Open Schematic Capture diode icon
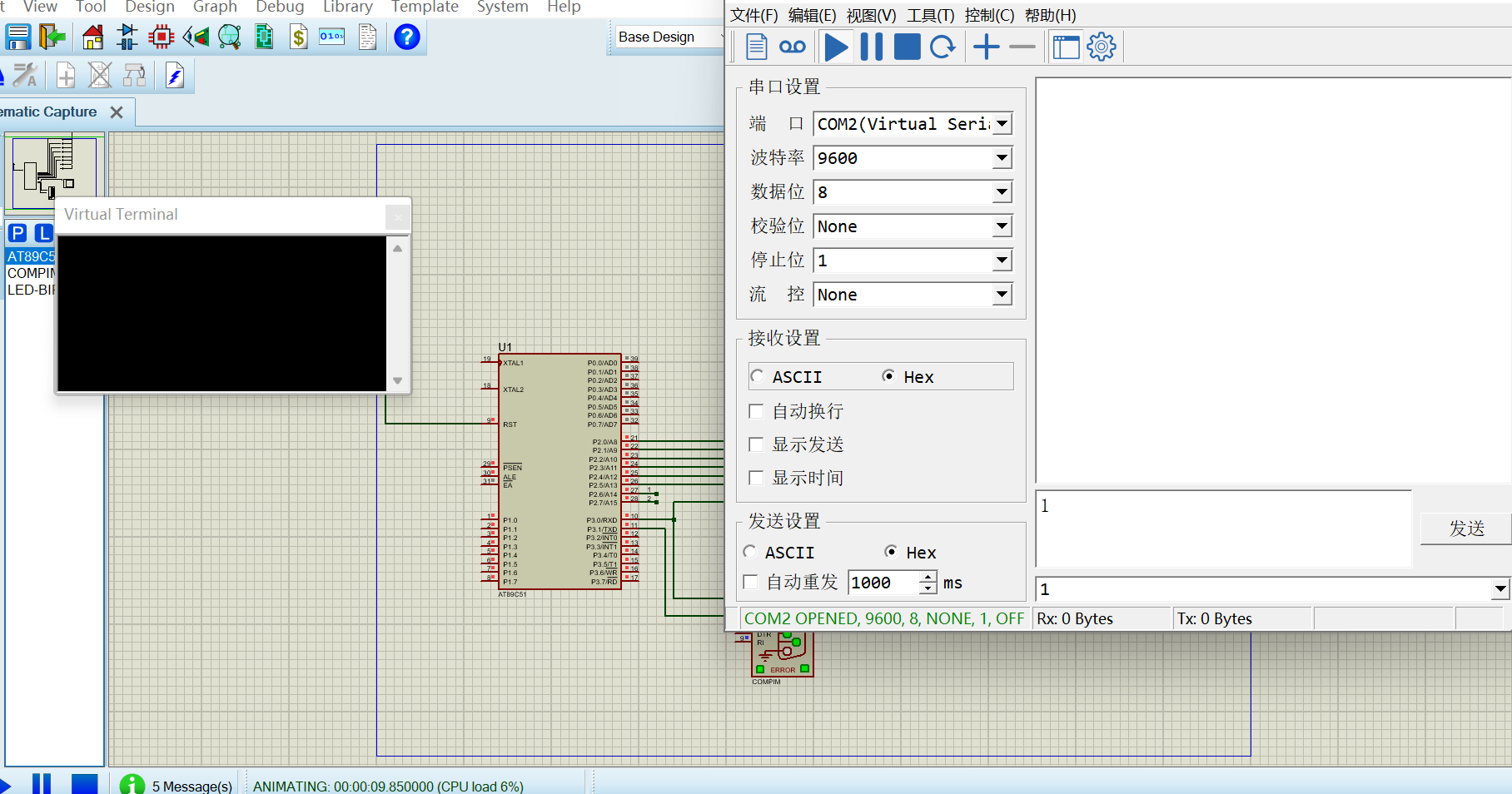The height and width of the screenshot is (794, 1512). 127,37
